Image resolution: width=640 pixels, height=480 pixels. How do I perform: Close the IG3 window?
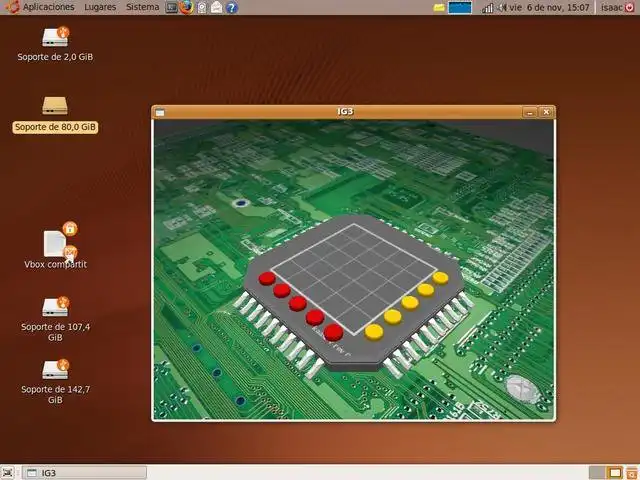coord(547,112)
